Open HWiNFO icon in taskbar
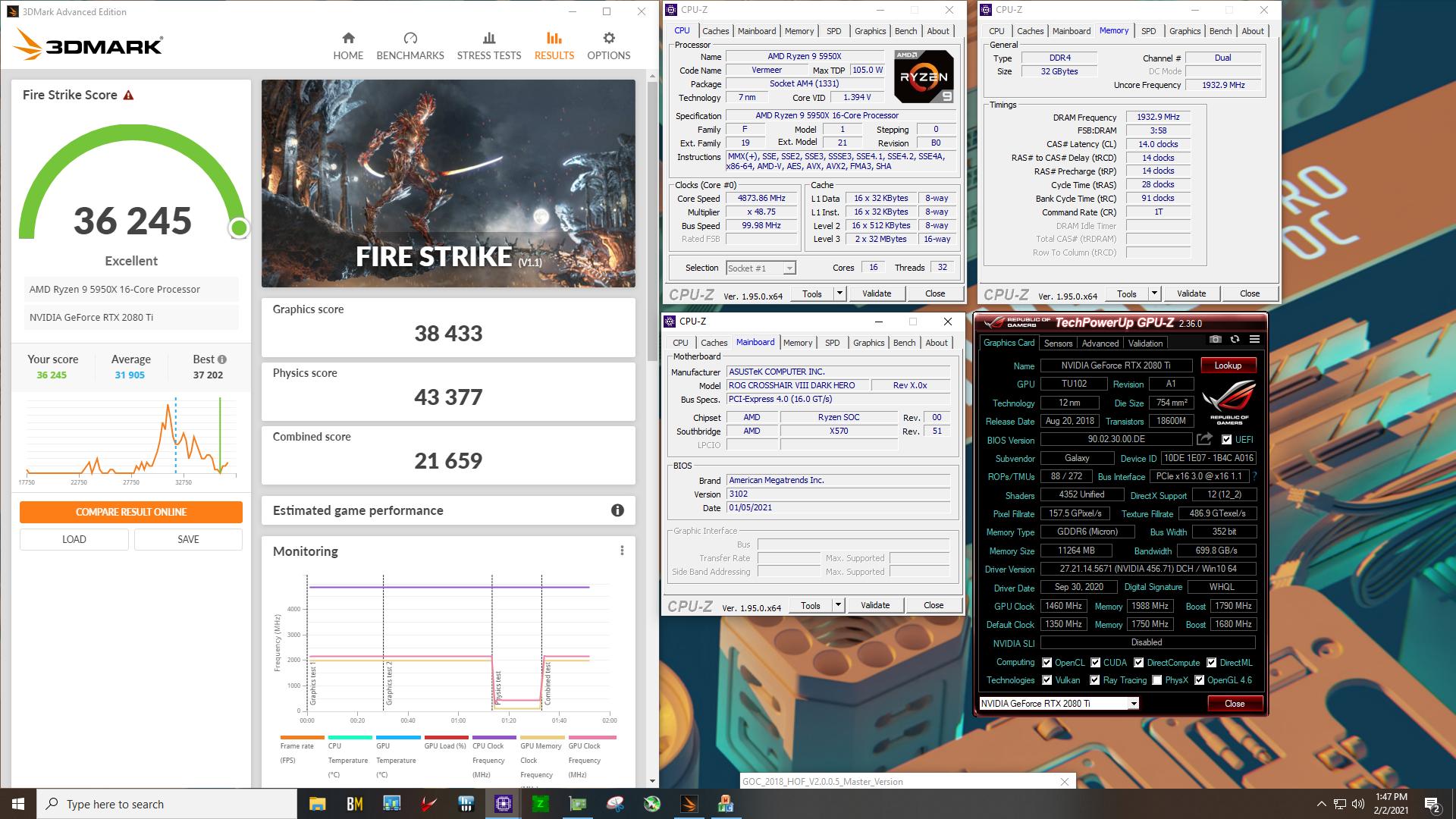Viewport: 1456px width, 819px height. [x=466, y=804]
